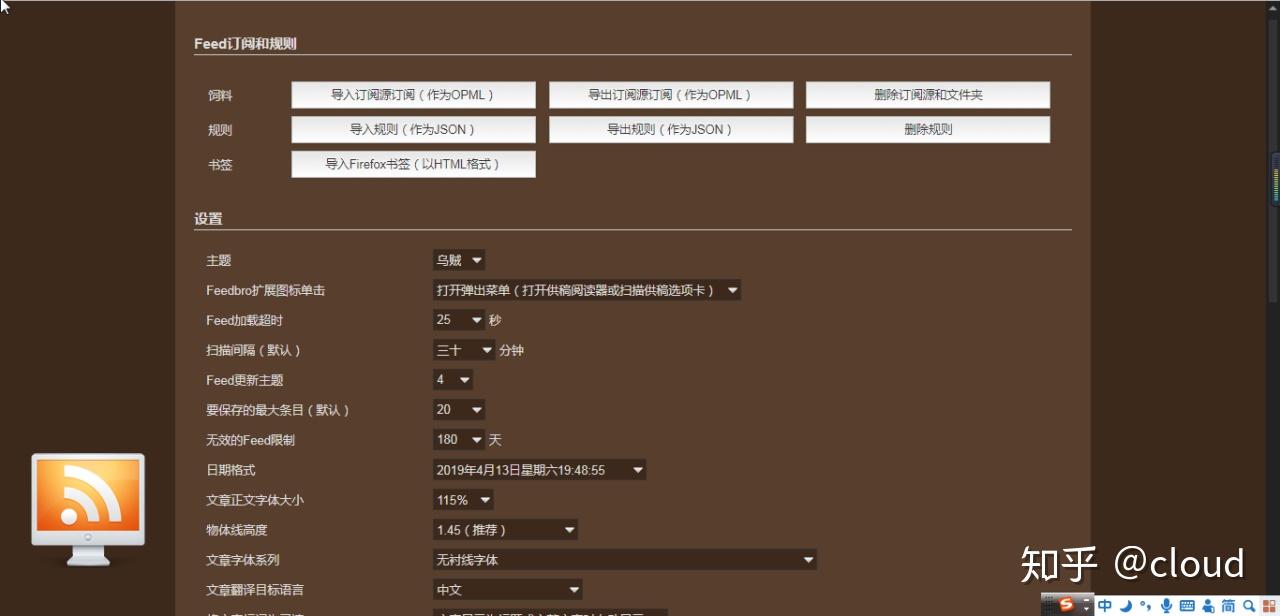This screenshot has width=1280, height=616.
Task: Collapse the Sogou input toolbar arrow
Action: click(x=1087, y=608)
